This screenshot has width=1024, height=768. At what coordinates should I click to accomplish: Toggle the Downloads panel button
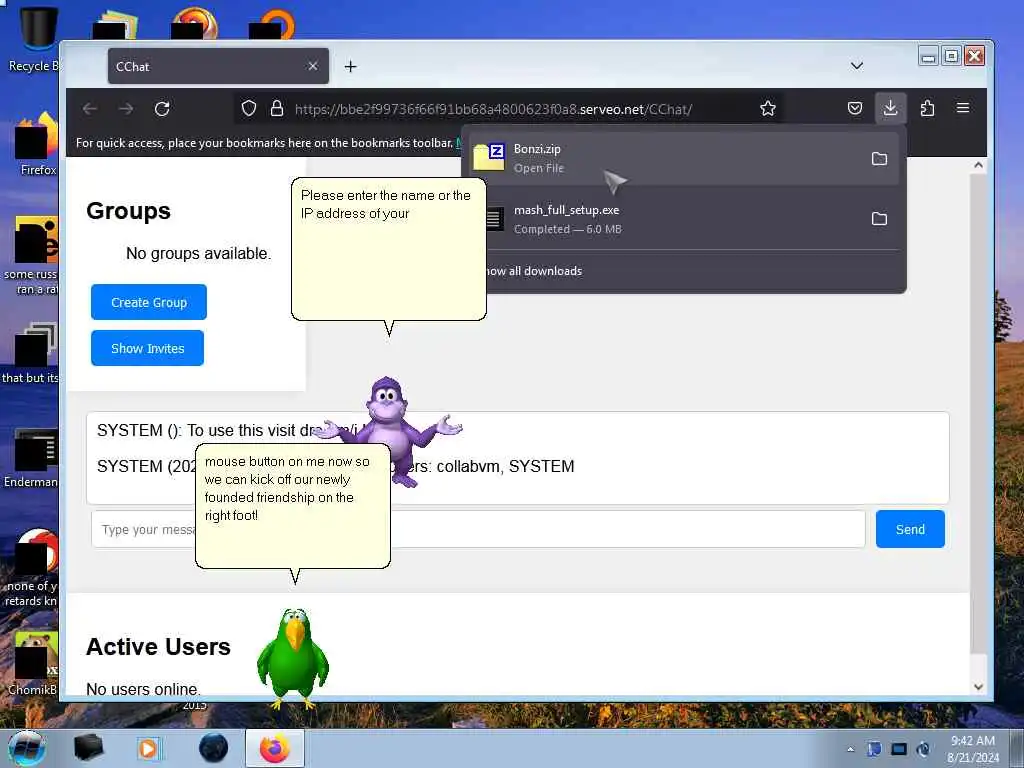point(890,108)
